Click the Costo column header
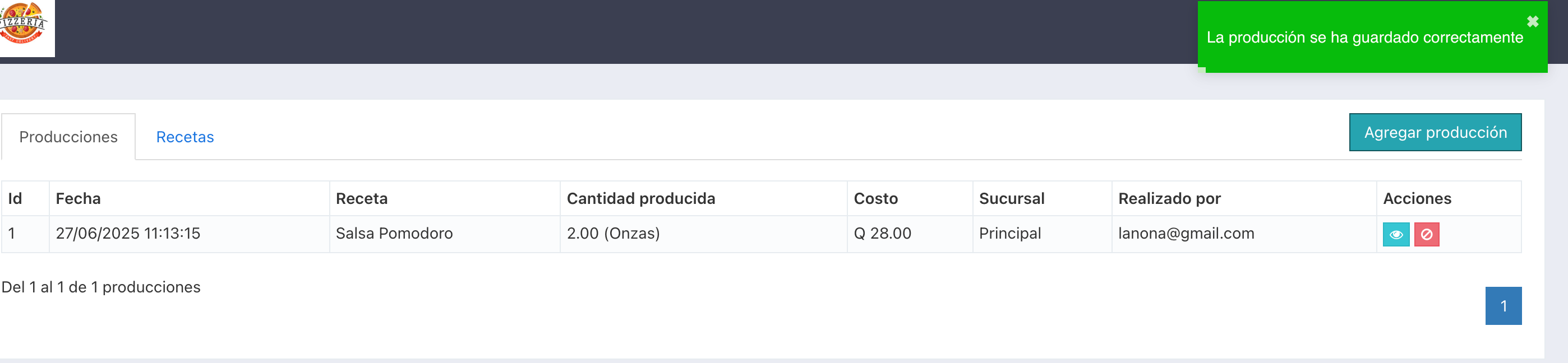The height and width of the screenshot is (363, 1568). [x=910, y=199]
